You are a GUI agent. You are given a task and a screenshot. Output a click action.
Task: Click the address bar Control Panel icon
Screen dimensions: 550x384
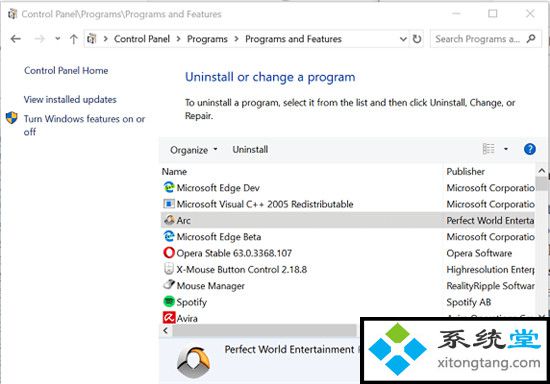(x=92, y=39)
